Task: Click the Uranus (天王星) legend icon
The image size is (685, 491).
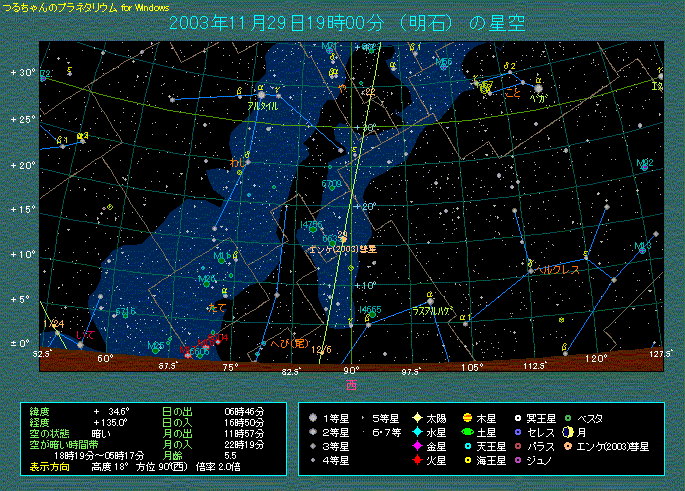Action: click(x=467, y=445)
